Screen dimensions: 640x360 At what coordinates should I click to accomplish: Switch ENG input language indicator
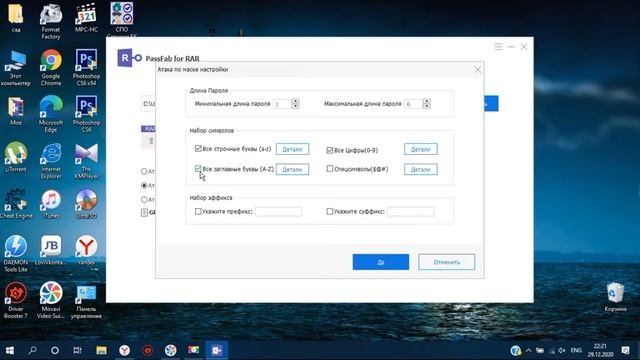(x=576, y=350)
